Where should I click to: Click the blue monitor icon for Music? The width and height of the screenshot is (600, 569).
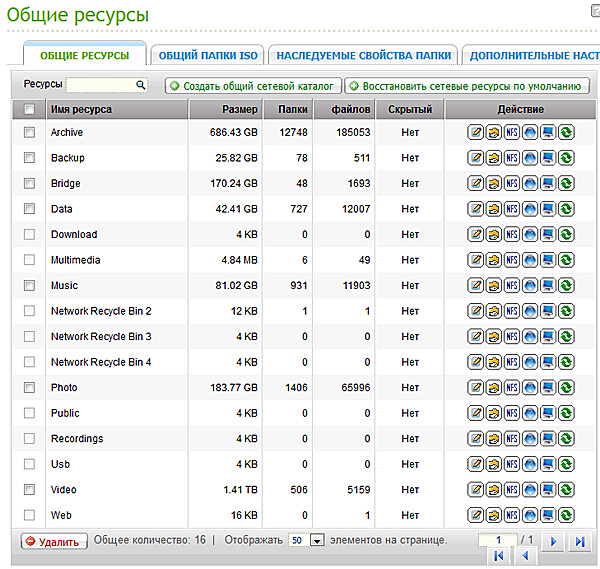(548, 286)
